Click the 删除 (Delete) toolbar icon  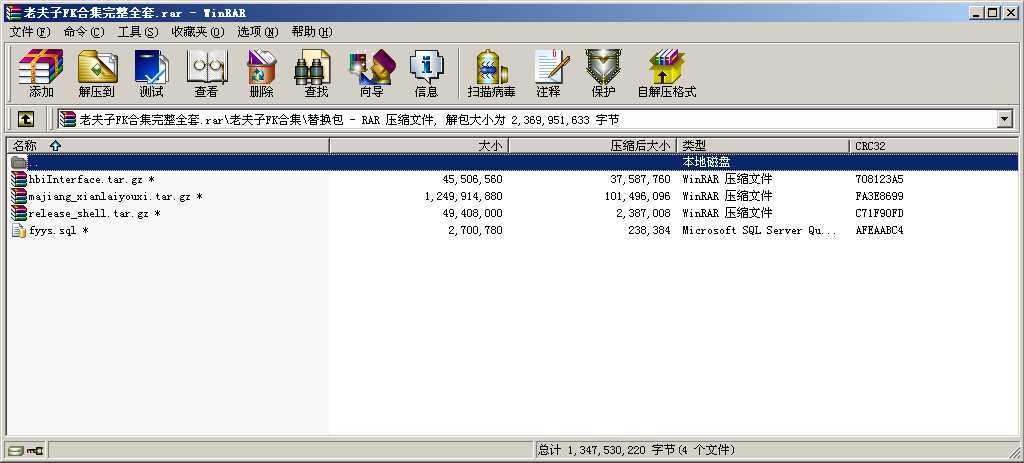point(261,73)
